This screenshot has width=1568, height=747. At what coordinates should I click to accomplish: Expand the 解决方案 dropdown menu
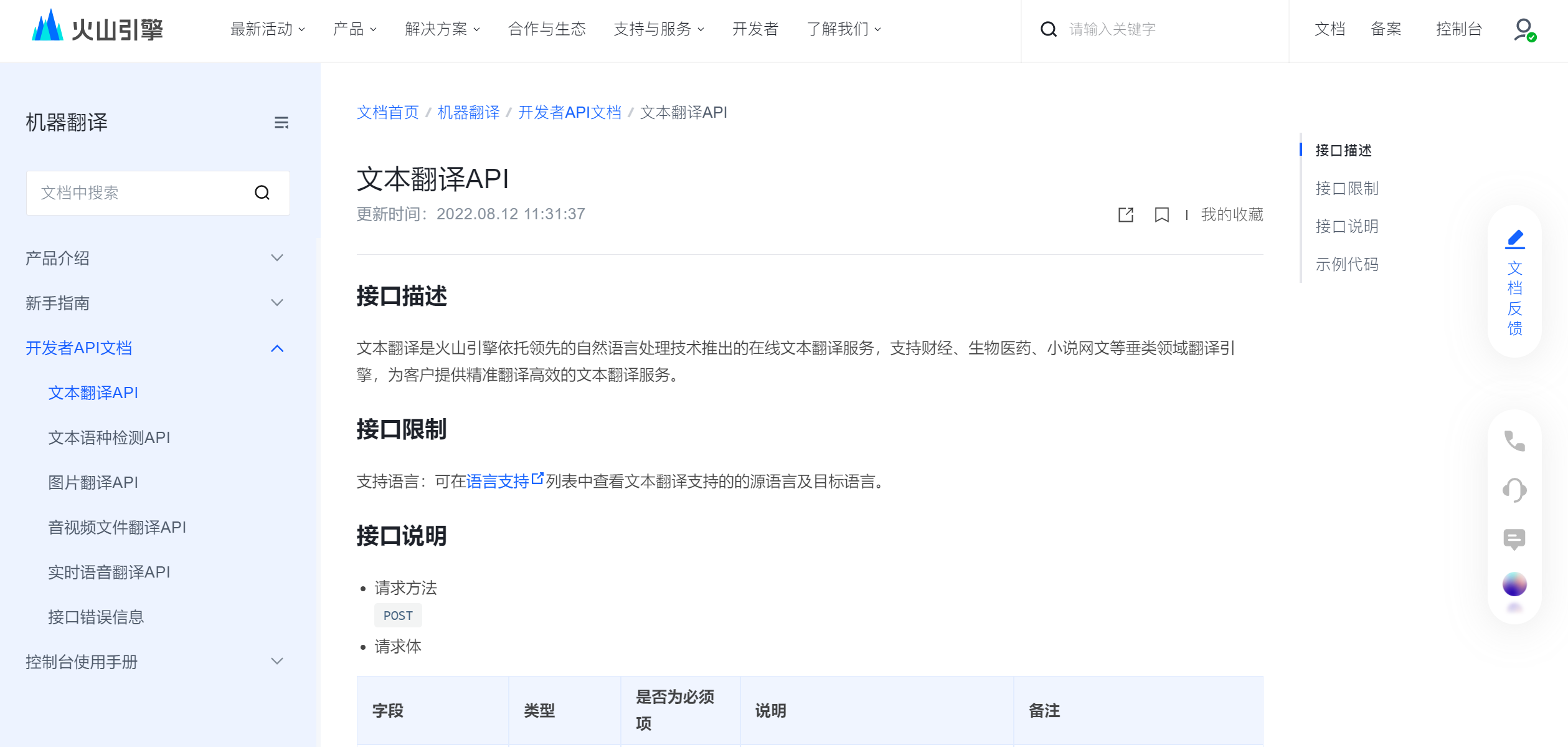coord(442,29)
